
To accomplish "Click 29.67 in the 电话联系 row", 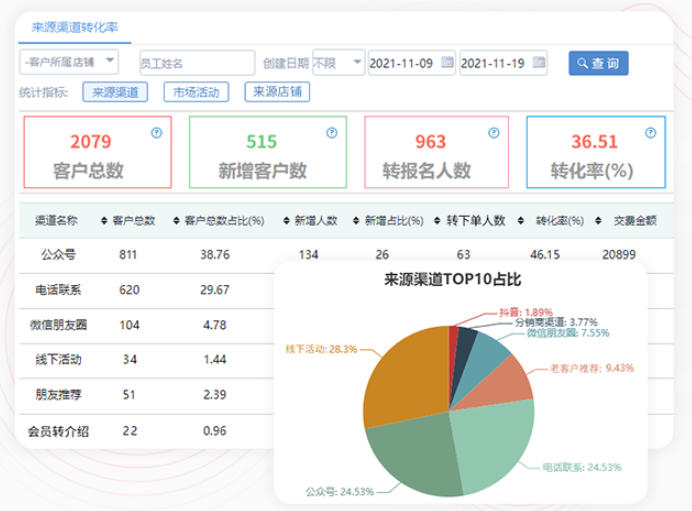I will click(214, 290).
